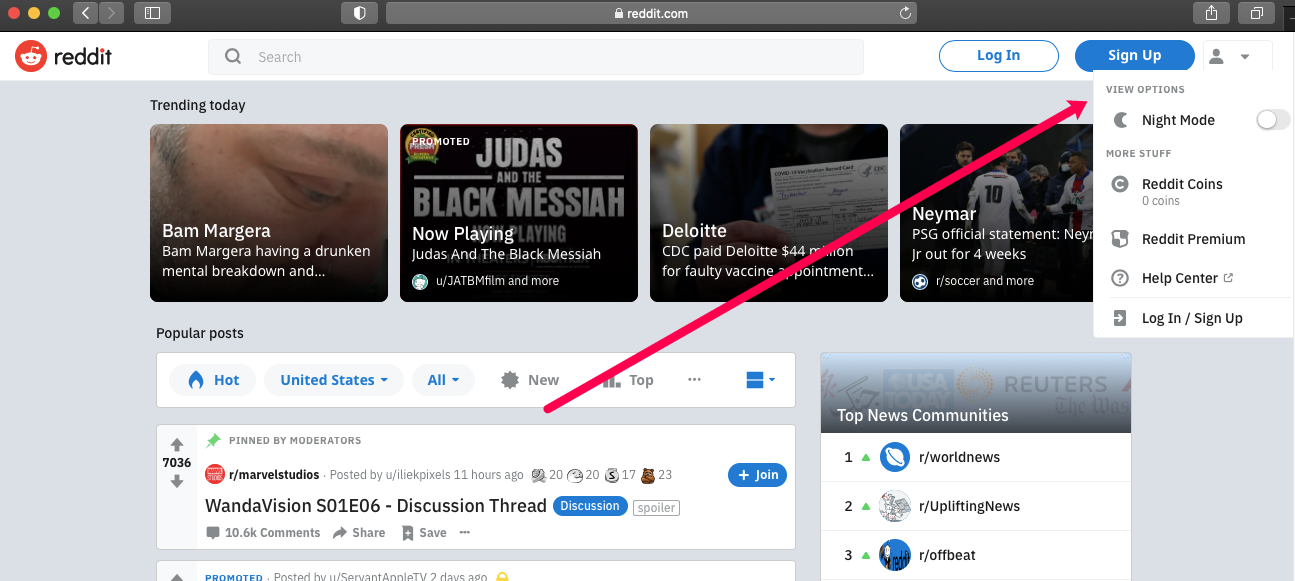The height and width of the screenshot is (581, 1295).
Task: Click the Reddit snoo logo icon
Action: click(30, 56)
